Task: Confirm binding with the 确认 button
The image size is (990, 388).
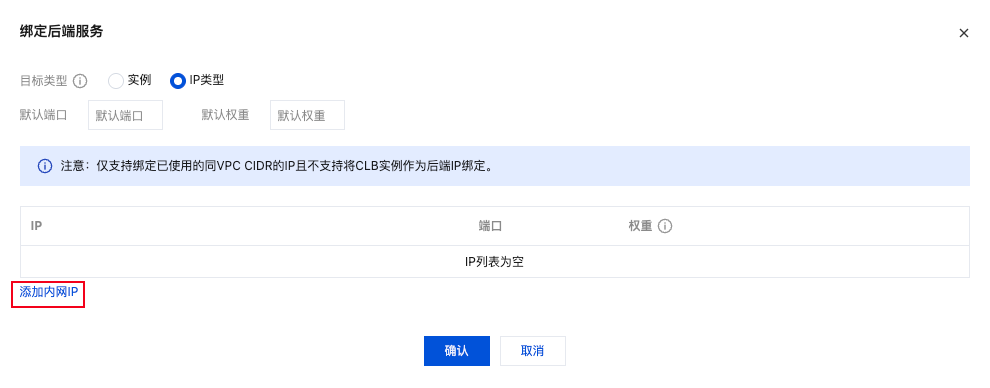Action: pyautogui.click(x=456, y=351)
